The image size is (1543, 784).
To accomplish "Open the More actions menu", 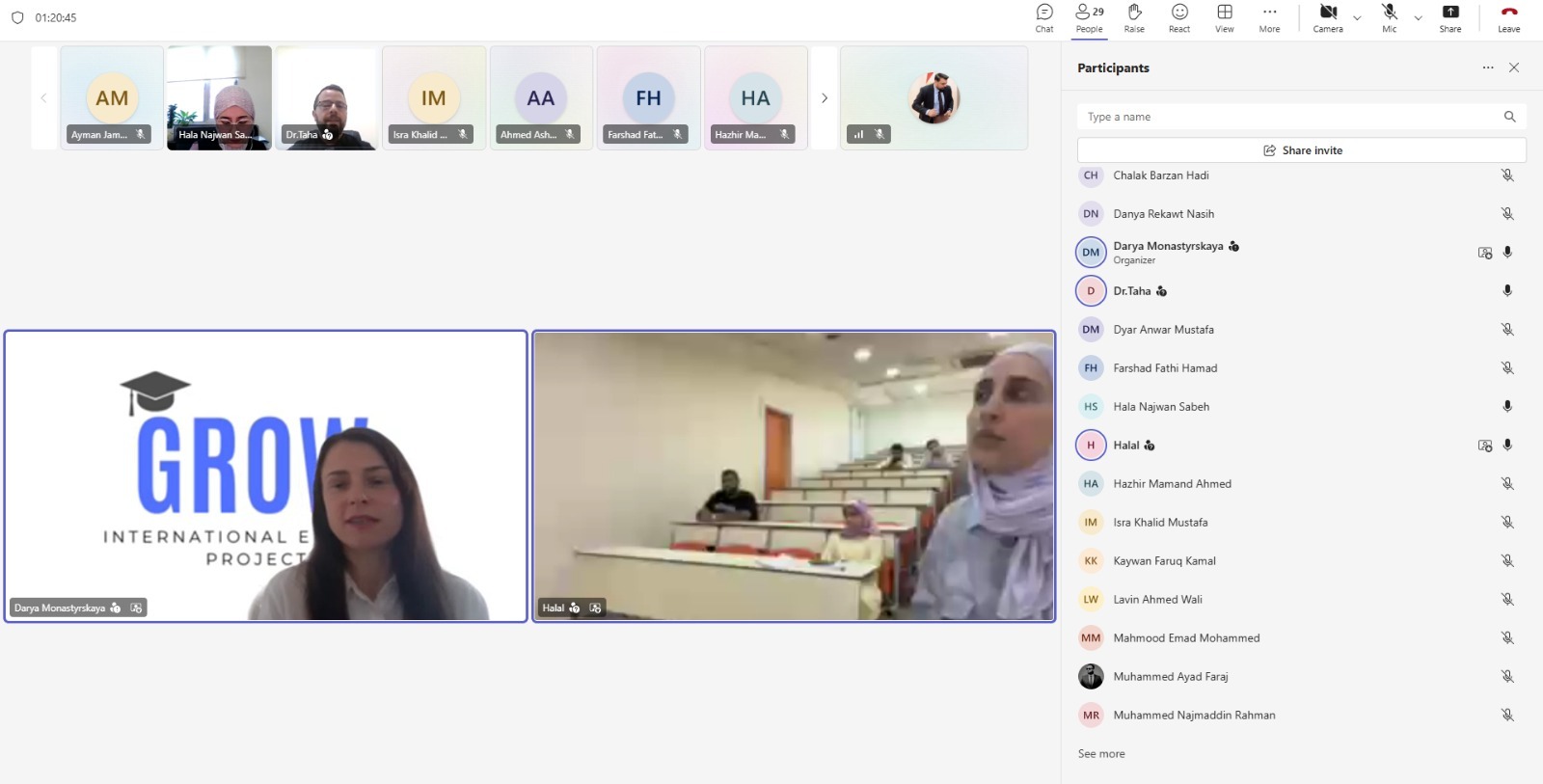I will [1269, 17].
